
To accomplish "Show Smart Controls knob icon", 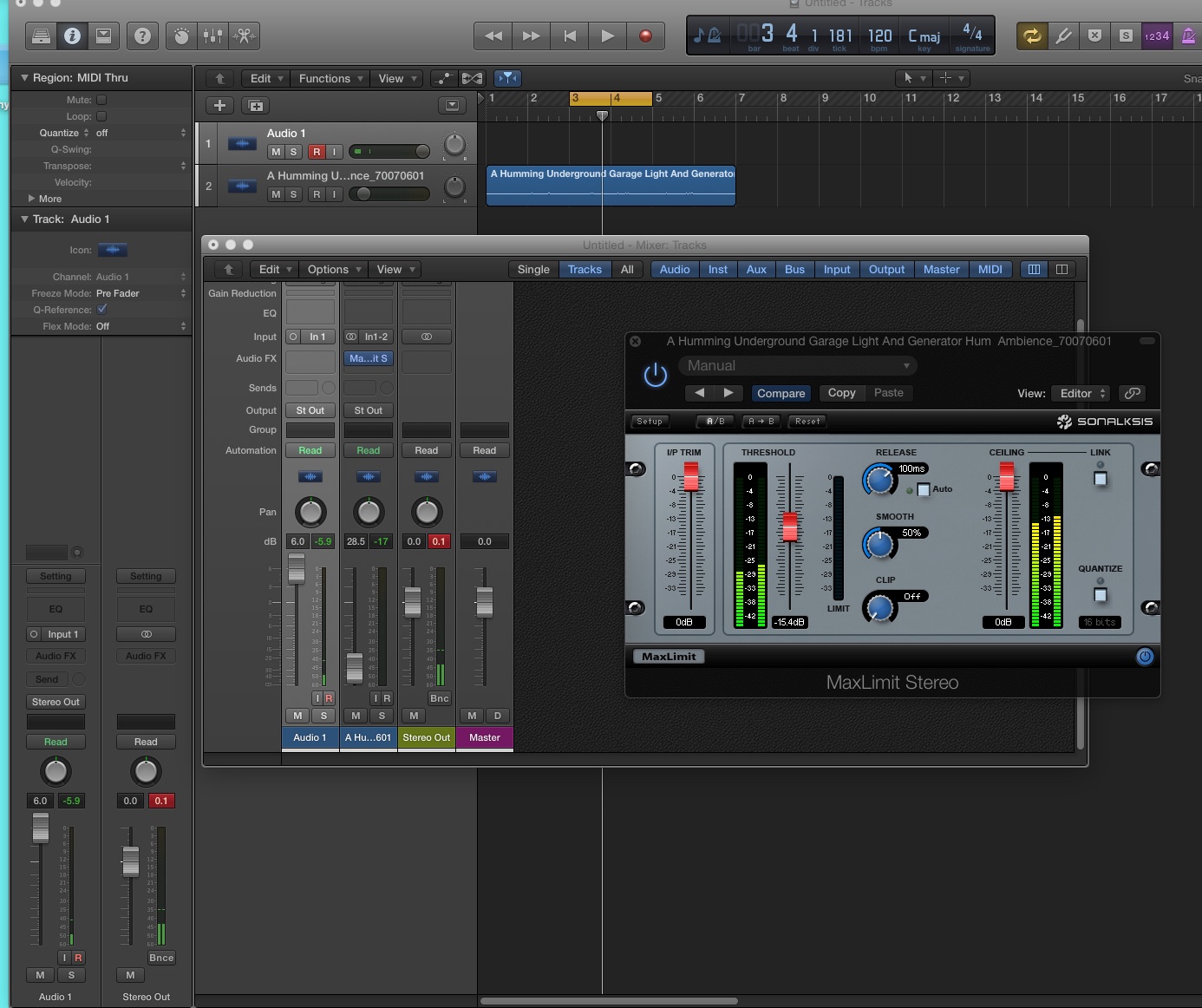I will click(181, 36).
